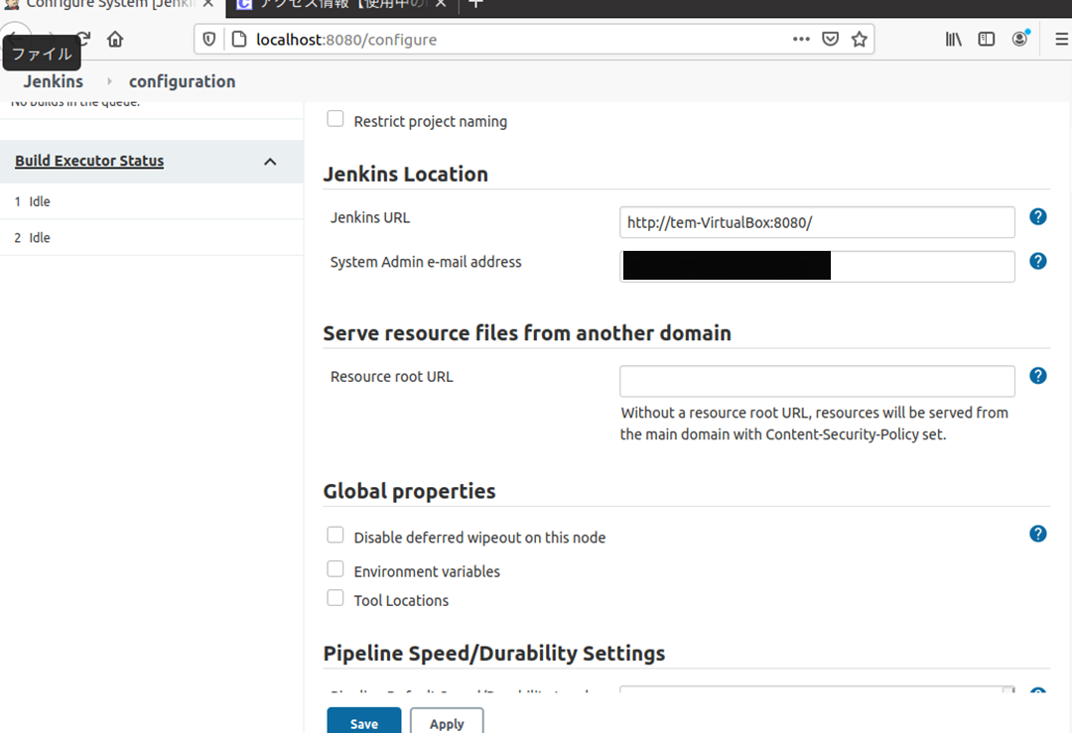Select executor row 1 Idle
Image resolution: width=1072 pixels, height=733 pixels.
(x=152, y=201)
